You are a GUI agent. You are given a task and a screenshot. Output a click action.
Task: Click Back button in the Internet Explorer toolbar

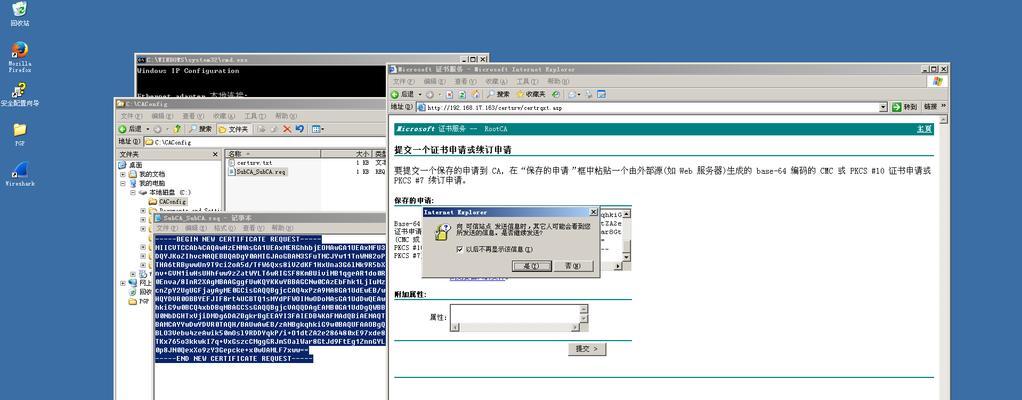coord(402,94)
